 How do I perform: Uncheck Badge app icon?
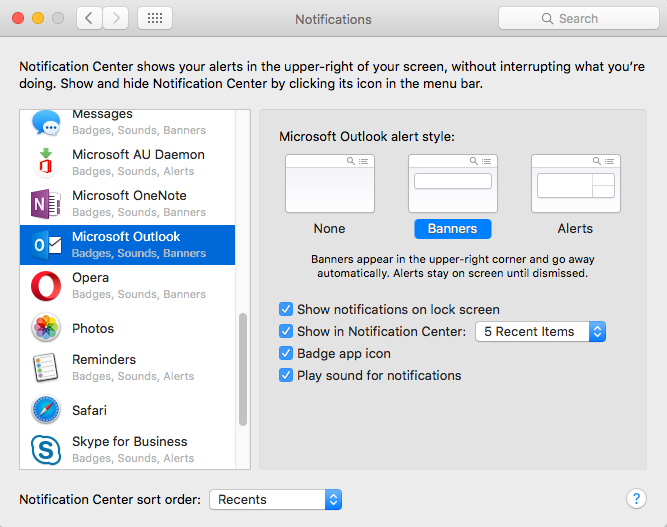(286, 353)
